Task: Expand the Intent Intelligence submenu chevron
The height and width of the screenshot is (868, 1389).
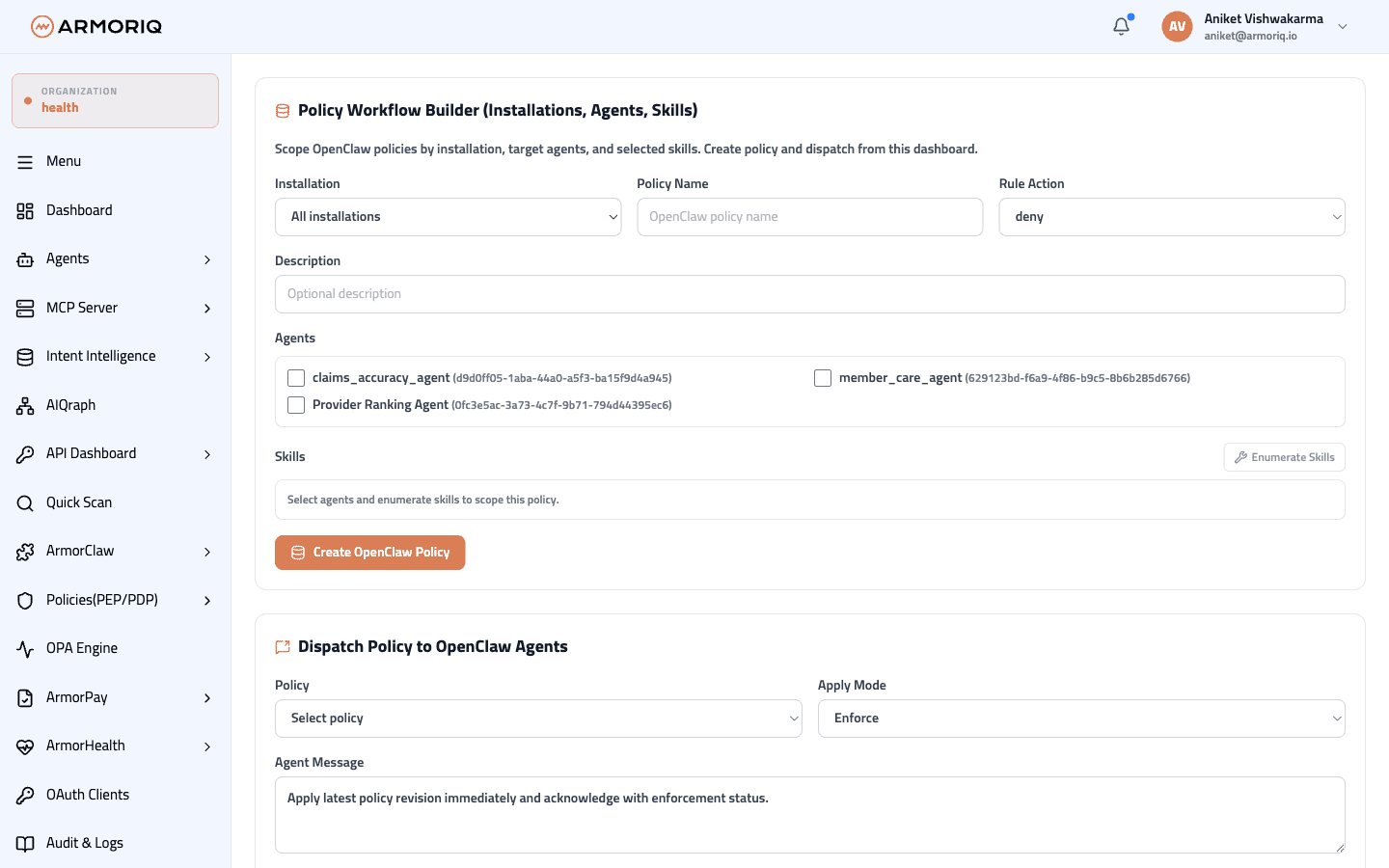Action: [x=207, y=357]
